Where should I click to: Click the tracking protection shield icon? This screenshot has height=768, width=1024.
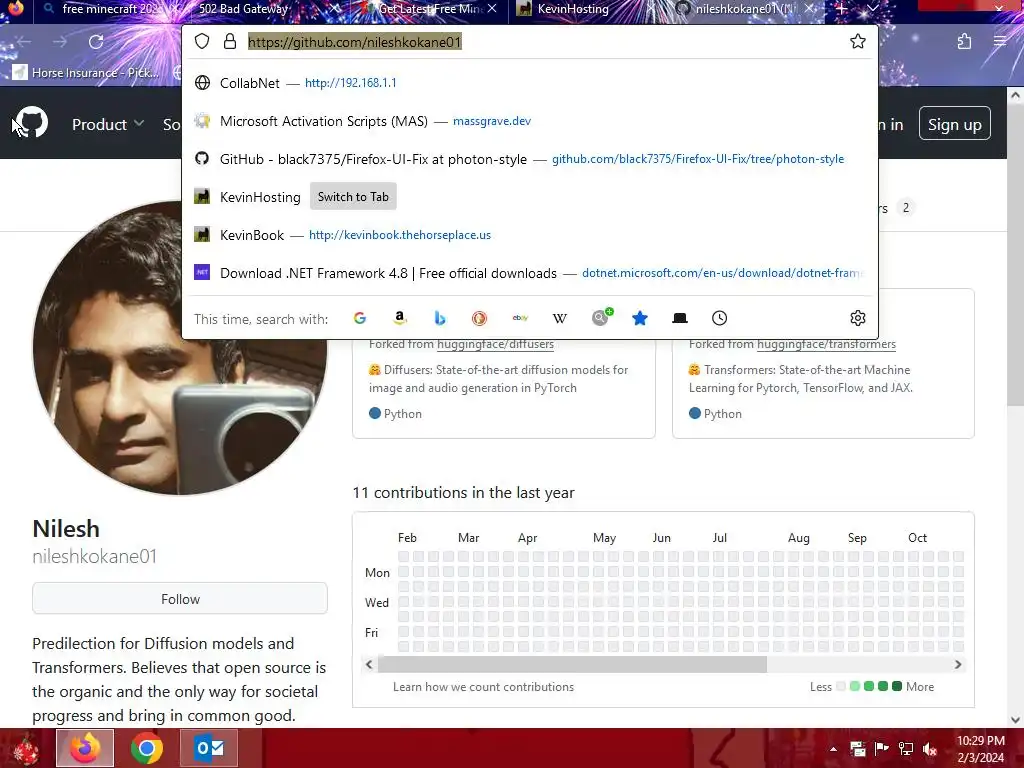click(x=202, y=42)
